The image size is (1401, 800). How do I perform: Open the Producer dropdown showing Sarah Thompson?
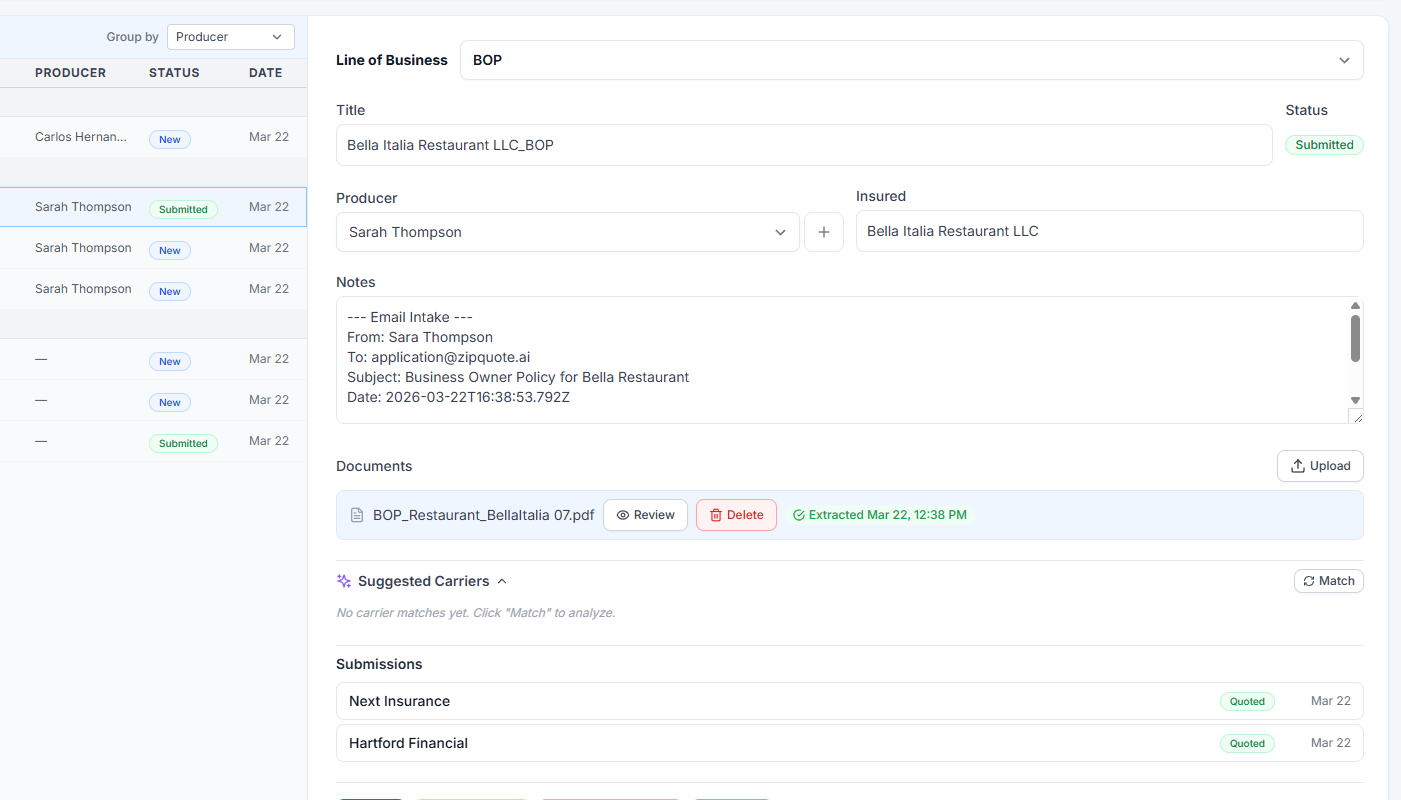coord(567,231)
